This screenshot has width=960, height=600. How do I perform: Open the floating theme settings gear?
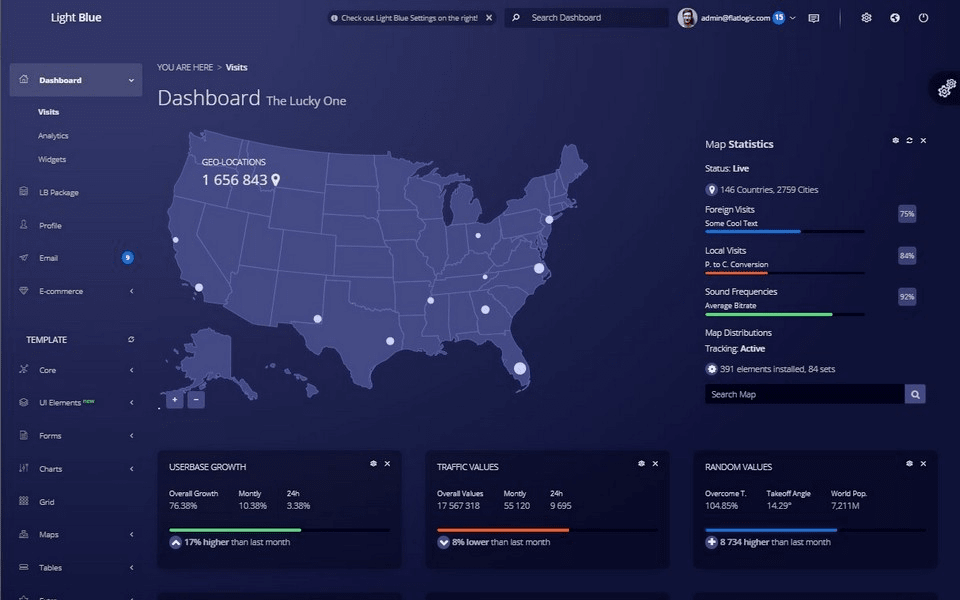click(x=946, y=89)
